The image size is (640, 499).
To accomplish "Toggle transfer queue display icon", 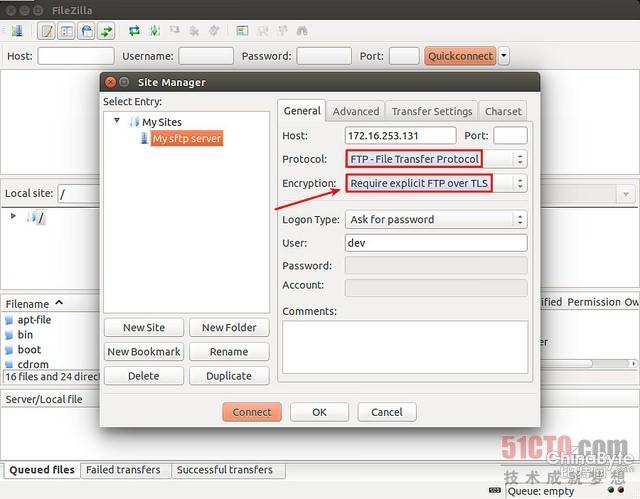I will (x=106, y=31).
